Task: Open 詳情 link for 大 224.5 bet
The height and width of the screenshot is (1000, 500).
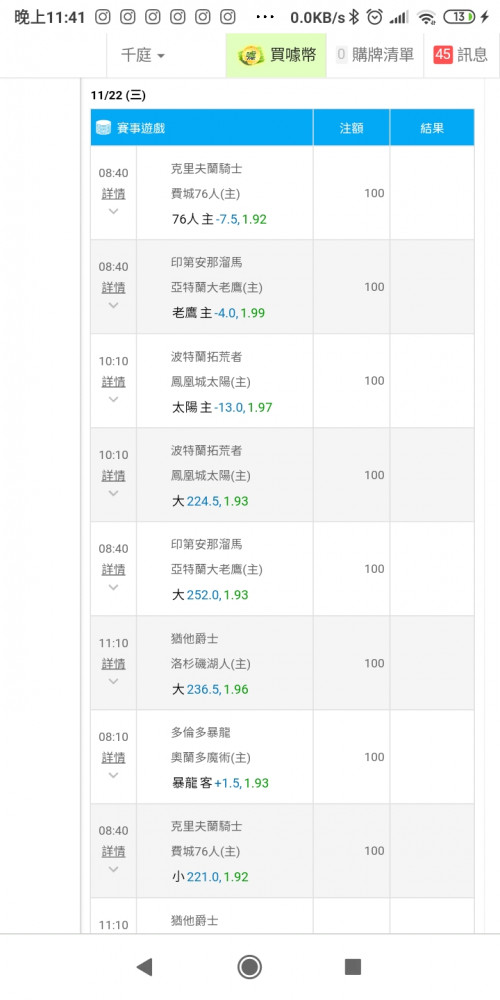Action: point(114,476)
